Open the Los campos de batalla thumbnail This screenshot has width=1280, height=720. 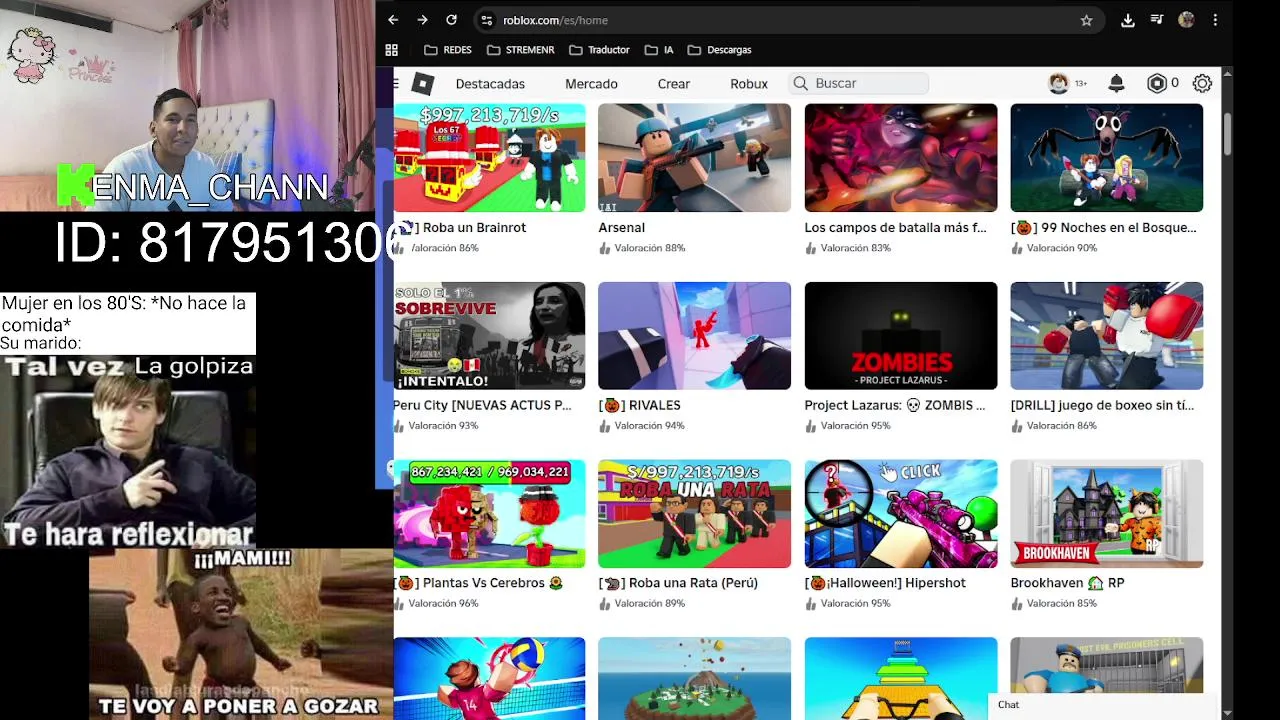point(901,158)
